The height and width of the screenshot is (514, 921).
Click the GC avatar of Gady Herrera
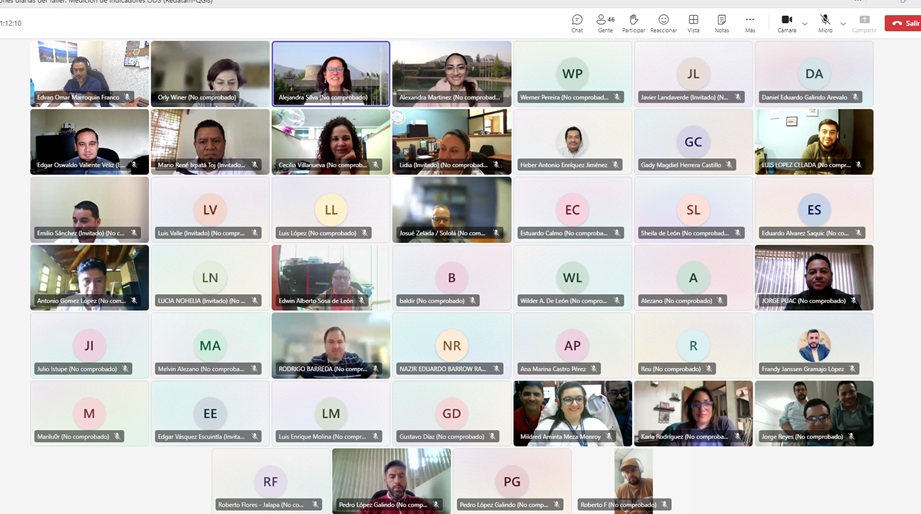tap(693, 142)
